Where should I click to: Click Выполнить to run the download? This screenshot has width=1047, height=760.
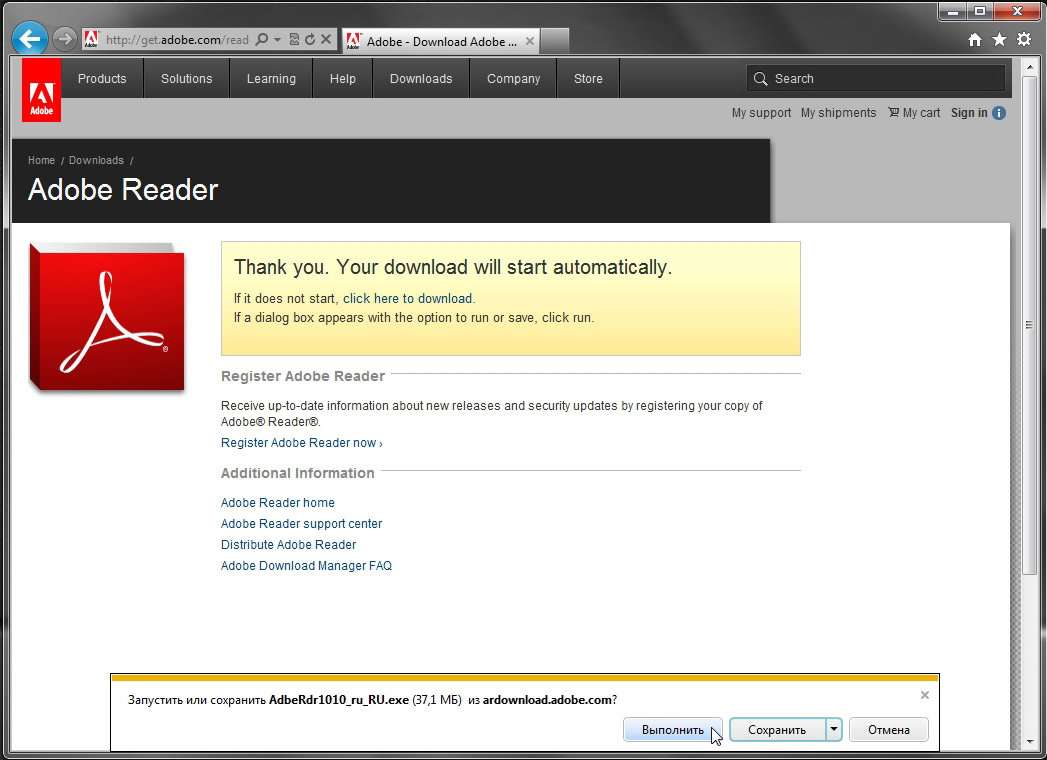pyautogui.click(x=672, y=730)
